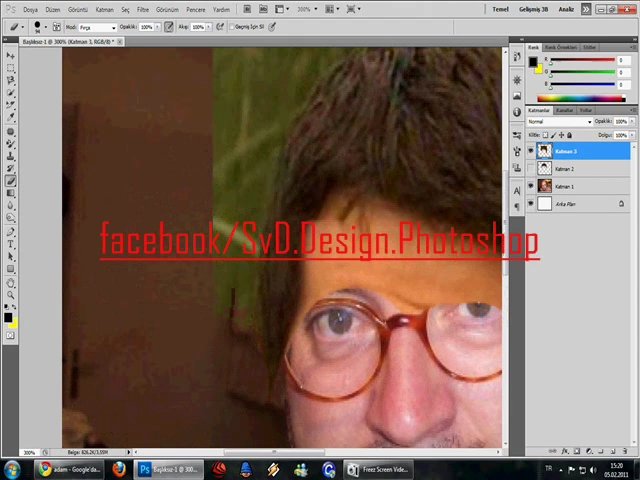Launch Mini Bridge from application bar
Screen dimensions: 640x480
click(x=263, y=9)
